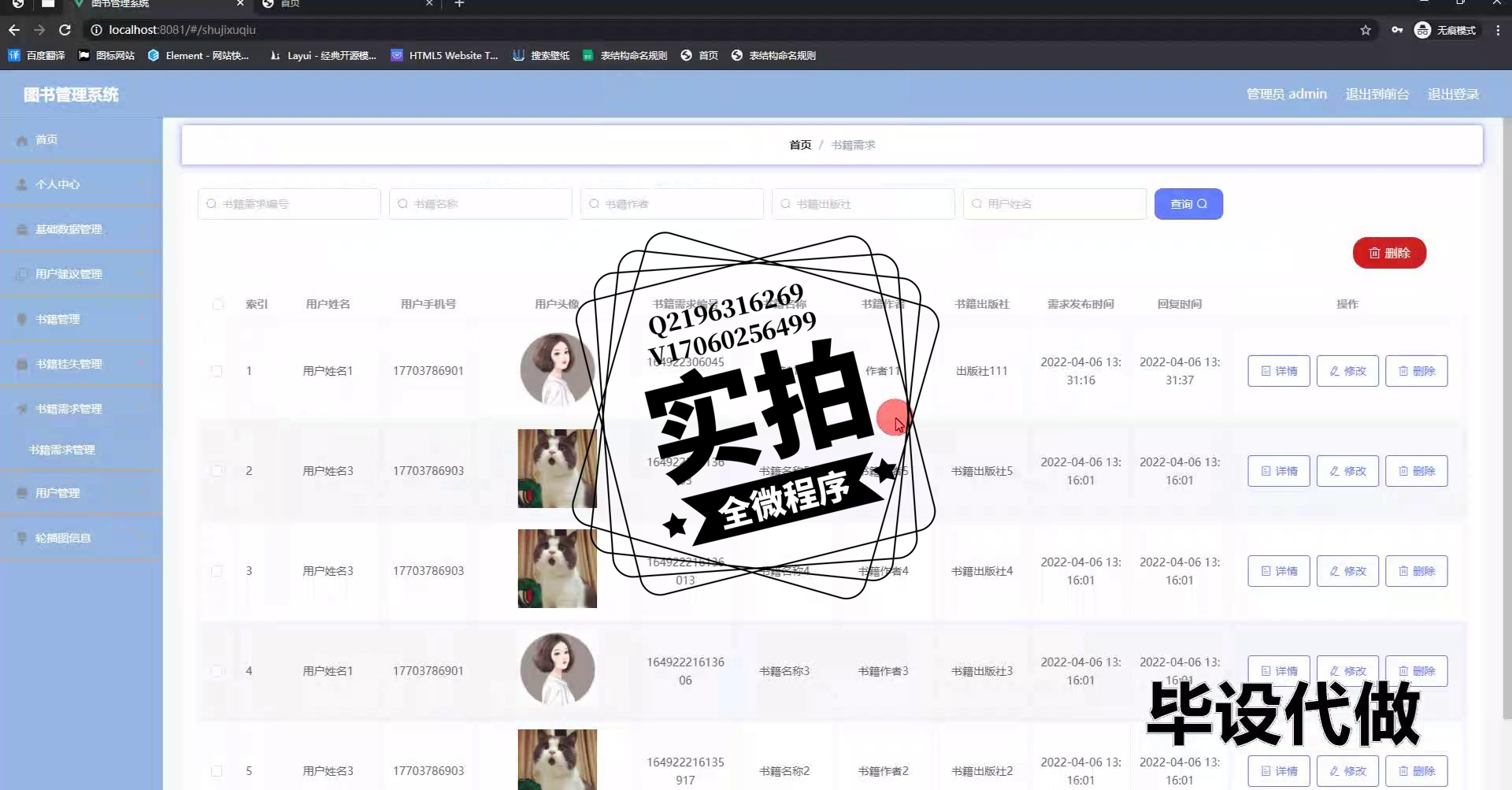Reload the page with refresh icon
The height and width of the screenshot is (790, 1512).
coord(65,30)
